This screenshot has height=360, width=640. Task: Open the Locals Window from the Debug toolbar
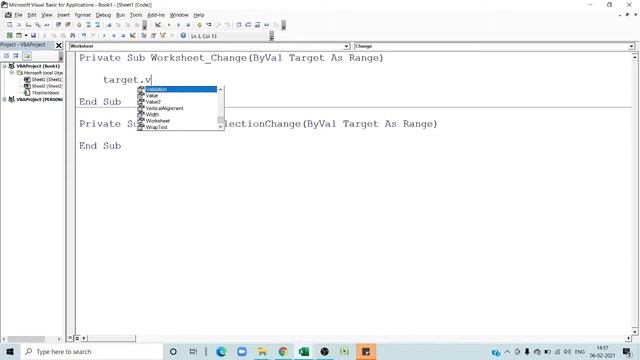click(x=239, y=25)
